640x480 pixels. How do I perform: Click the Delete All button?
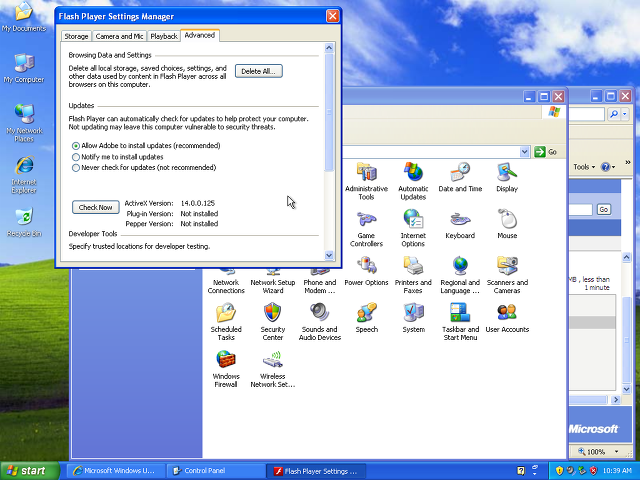(x=258, y=71)
